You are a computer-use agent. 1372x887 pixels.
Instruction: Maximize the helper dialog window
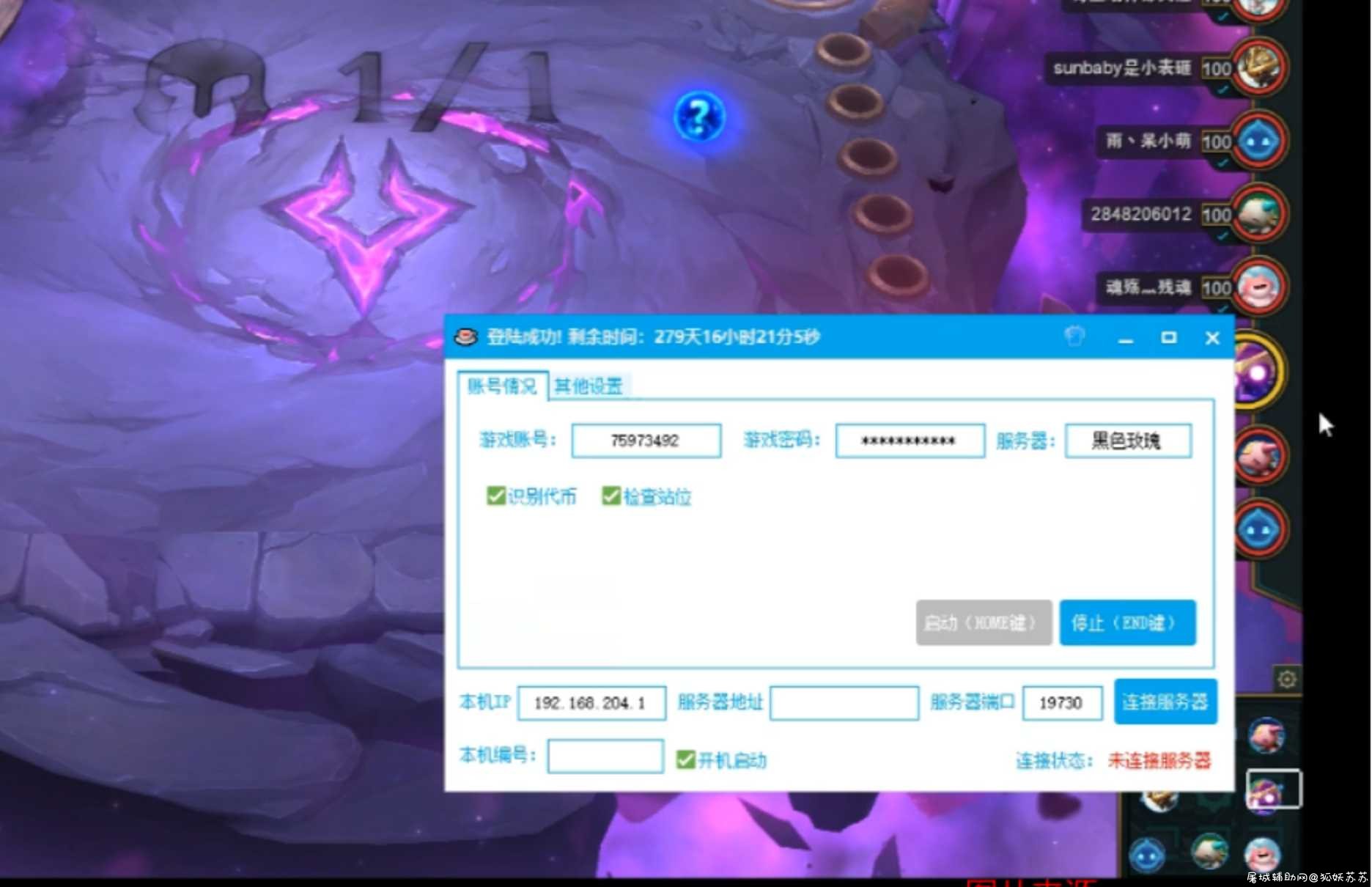point(1169,338)
